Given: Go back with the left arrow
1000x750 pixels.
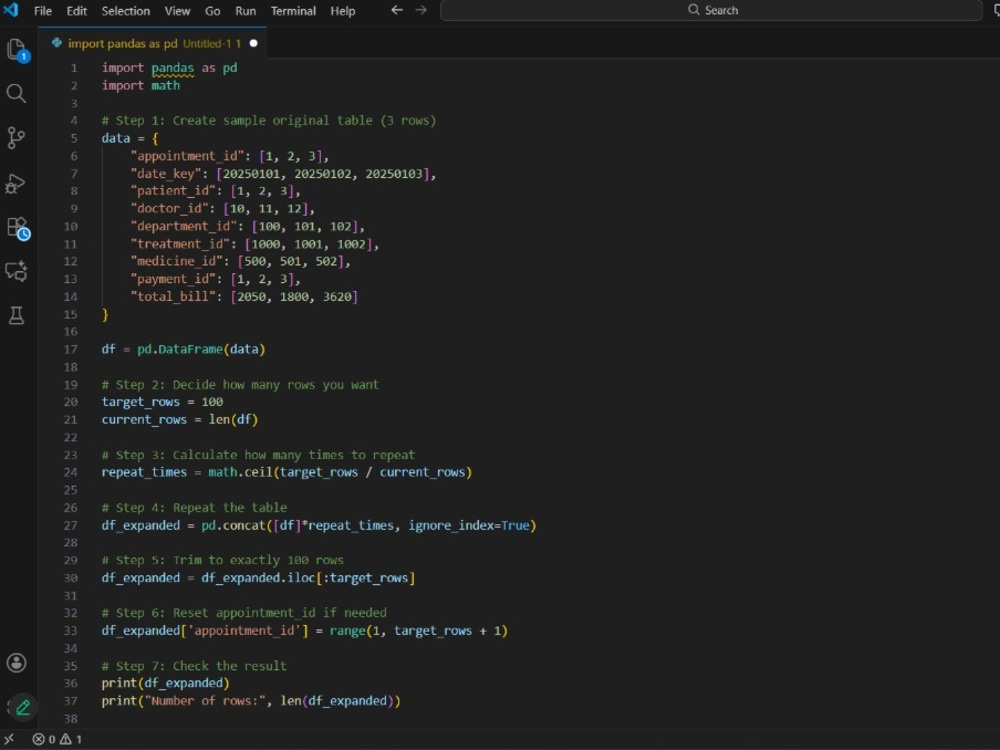Looking at the screenshot, I should pyautogui.click(x=397, y=10).
